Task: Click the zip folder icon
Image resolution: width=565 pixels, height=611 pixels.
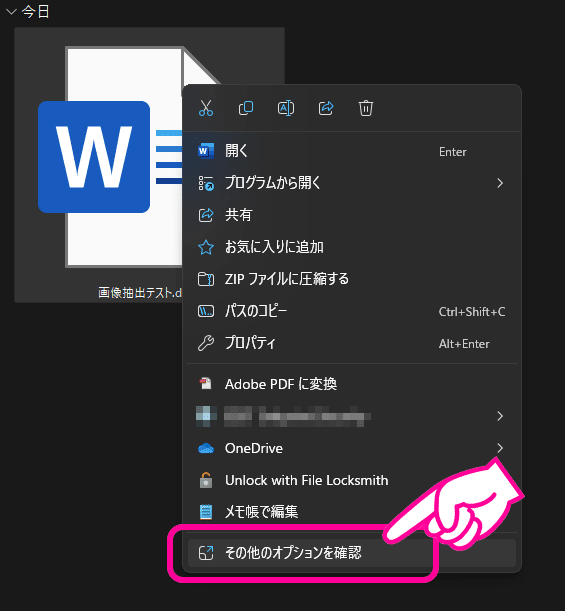Action: (206, 279)
